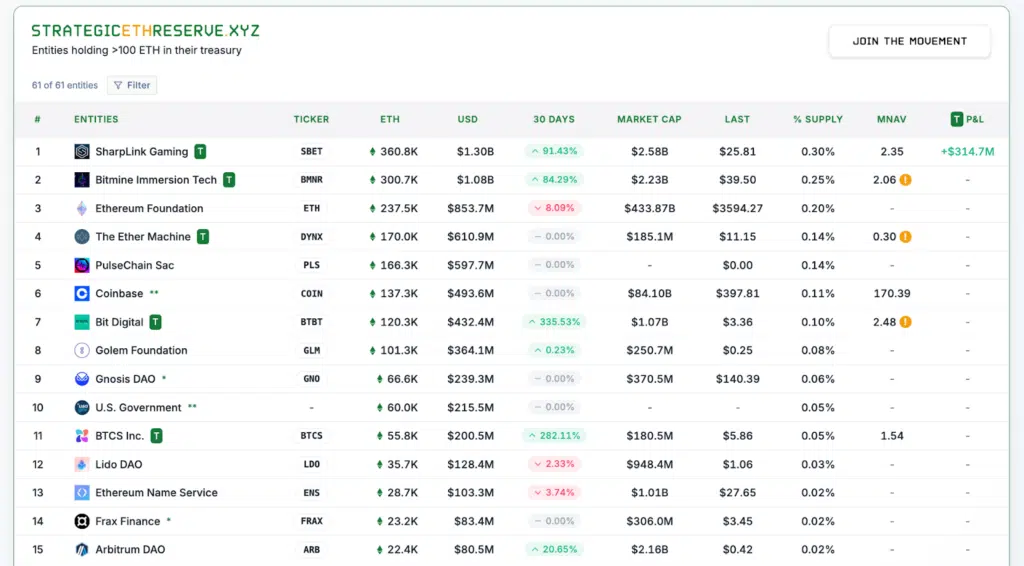Viewport: 1024px width, 566px height.
Task: Click the 335.53% change badge for Bit Digital
Action: coord(553,322)
